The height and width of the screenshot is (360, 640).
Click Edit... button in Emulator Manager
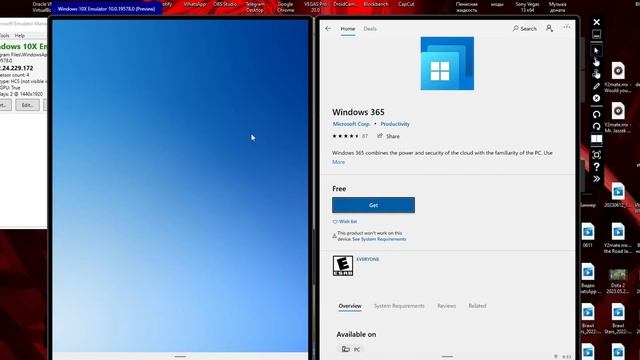click(27, 105)
